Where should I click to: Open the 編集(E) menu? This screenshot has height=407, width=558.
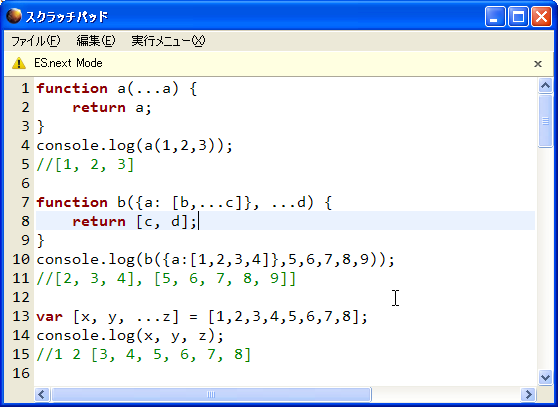(x=96, y=41)
